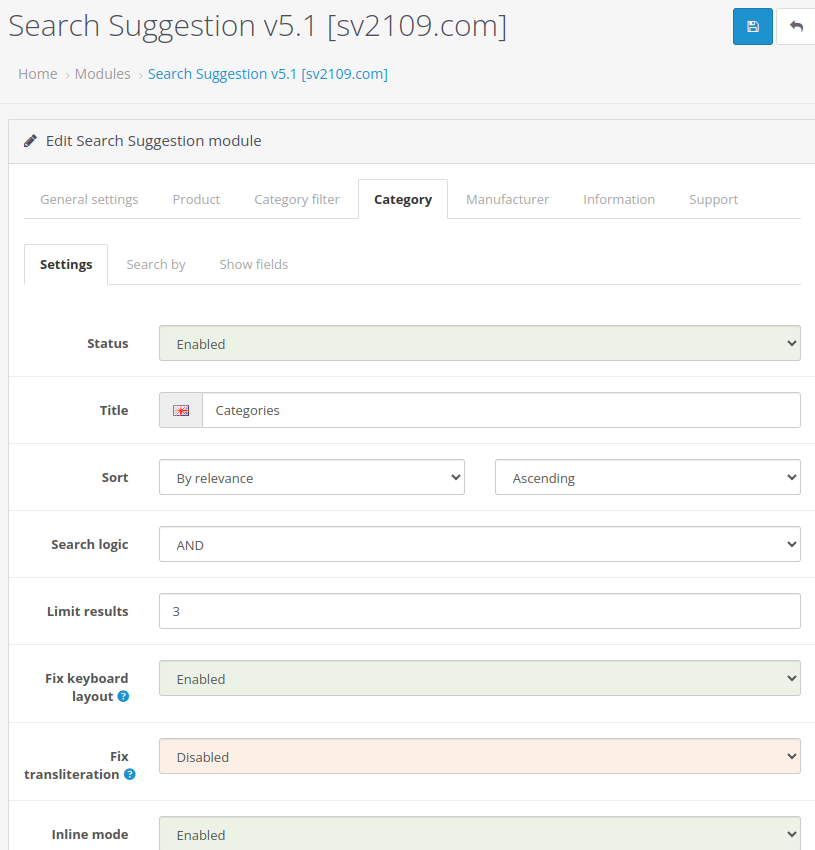Open the Ascending order dropdown
This screenshot has width=815, height=850.
click(647, 477)
